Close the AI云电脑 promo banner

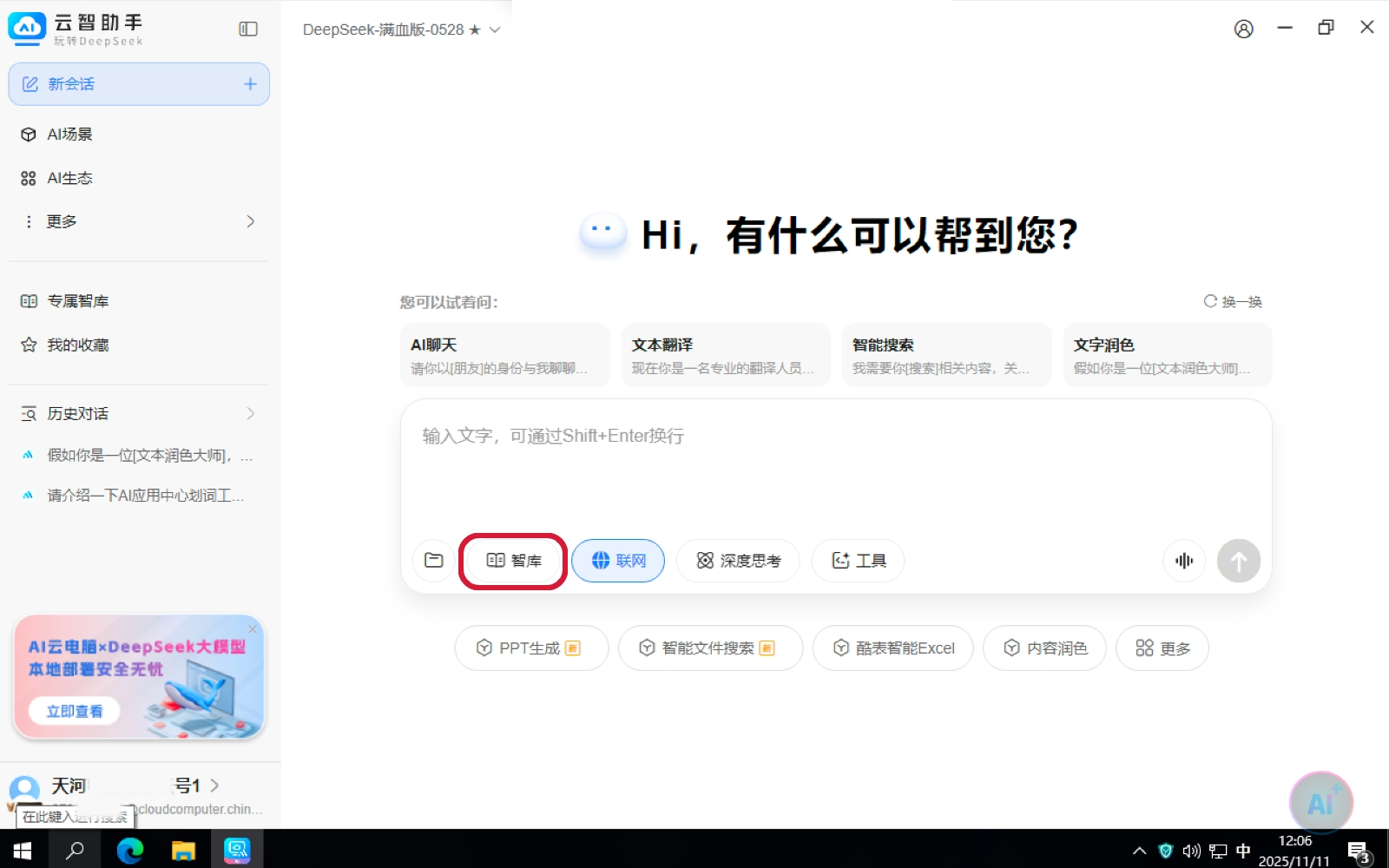pos(253,628)
